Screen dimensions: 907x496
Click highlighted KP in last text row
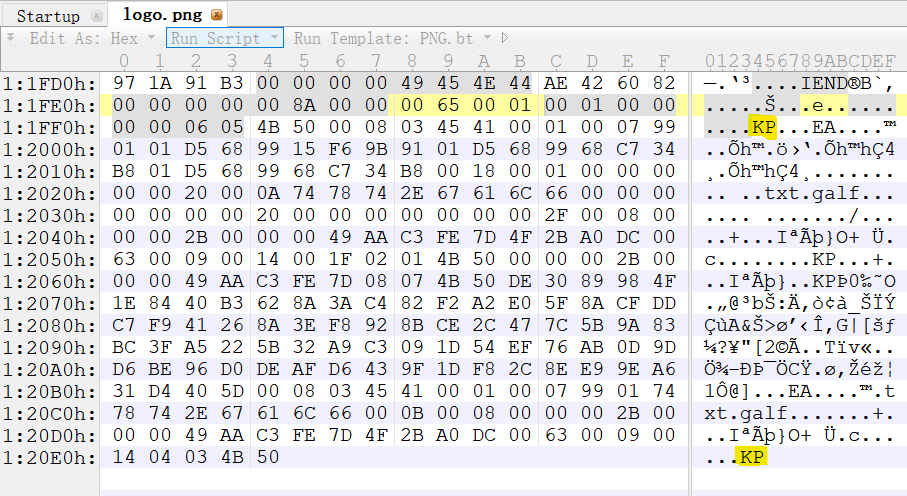pyautogui.click(x=749, y=457)
